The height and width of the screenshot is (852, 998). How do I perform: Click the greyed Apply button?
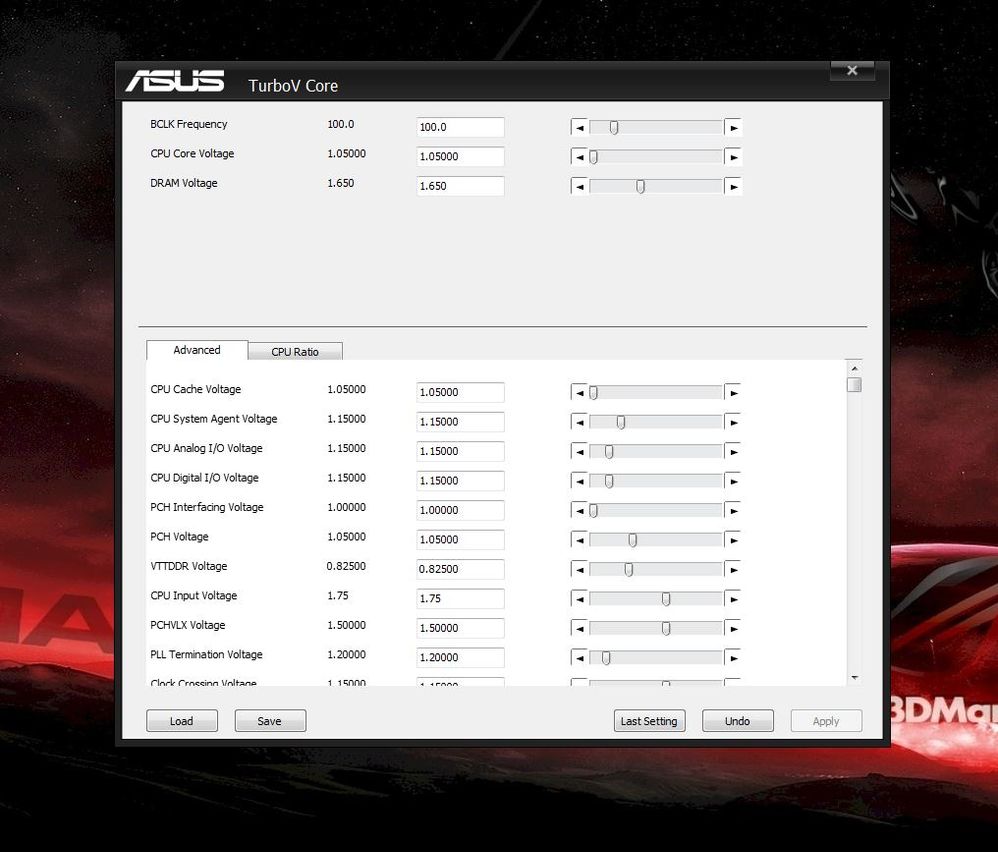pyautogui.click(x=826, y=720)
